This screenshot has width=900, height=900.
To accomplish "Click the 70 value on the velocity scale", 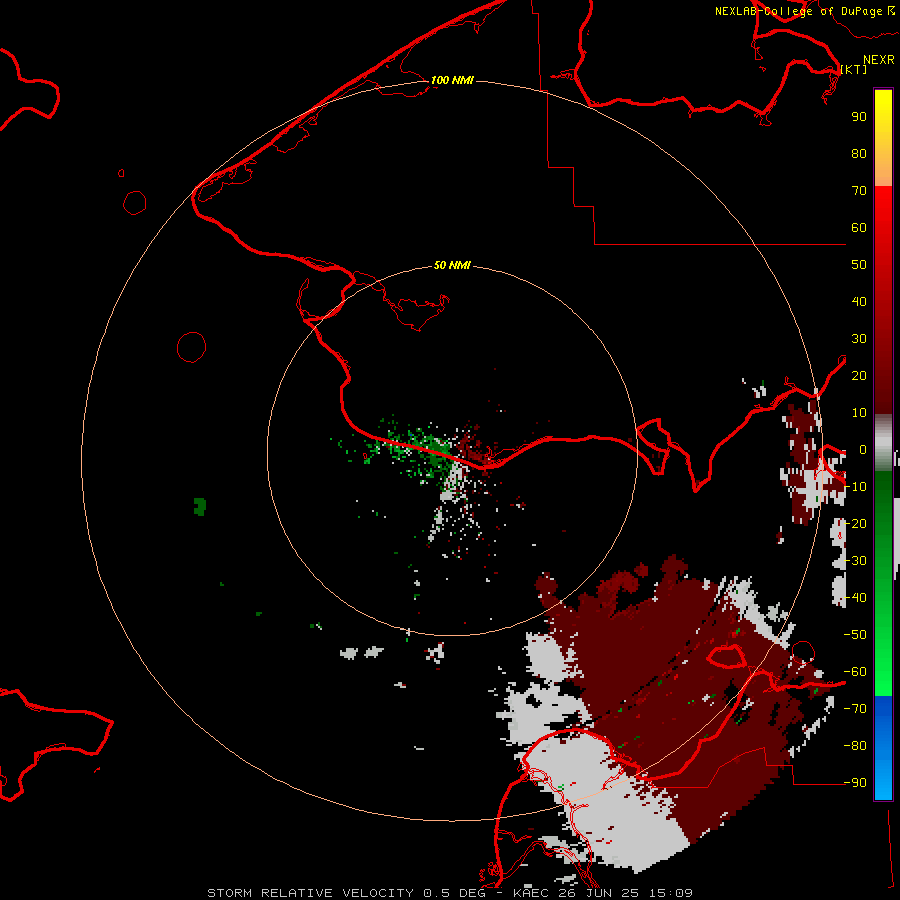I will coord(859,191).
